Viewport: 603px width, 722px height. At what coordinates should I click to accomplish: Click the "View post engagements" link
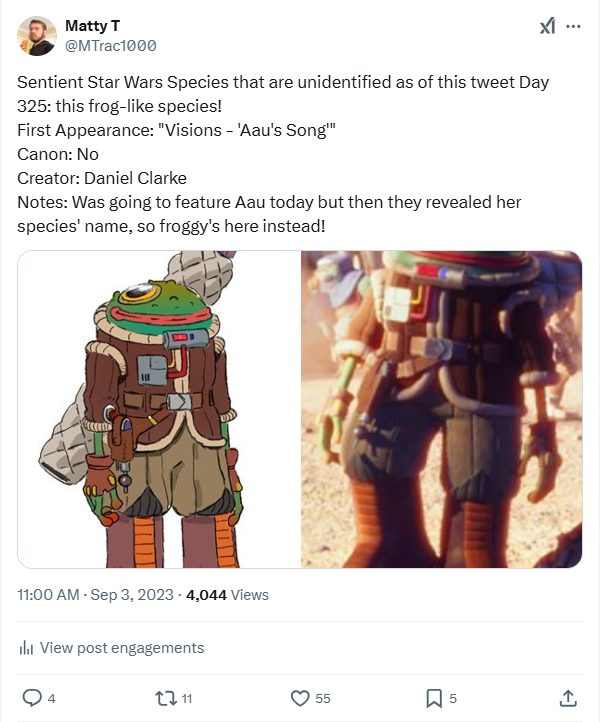point(121,648)
